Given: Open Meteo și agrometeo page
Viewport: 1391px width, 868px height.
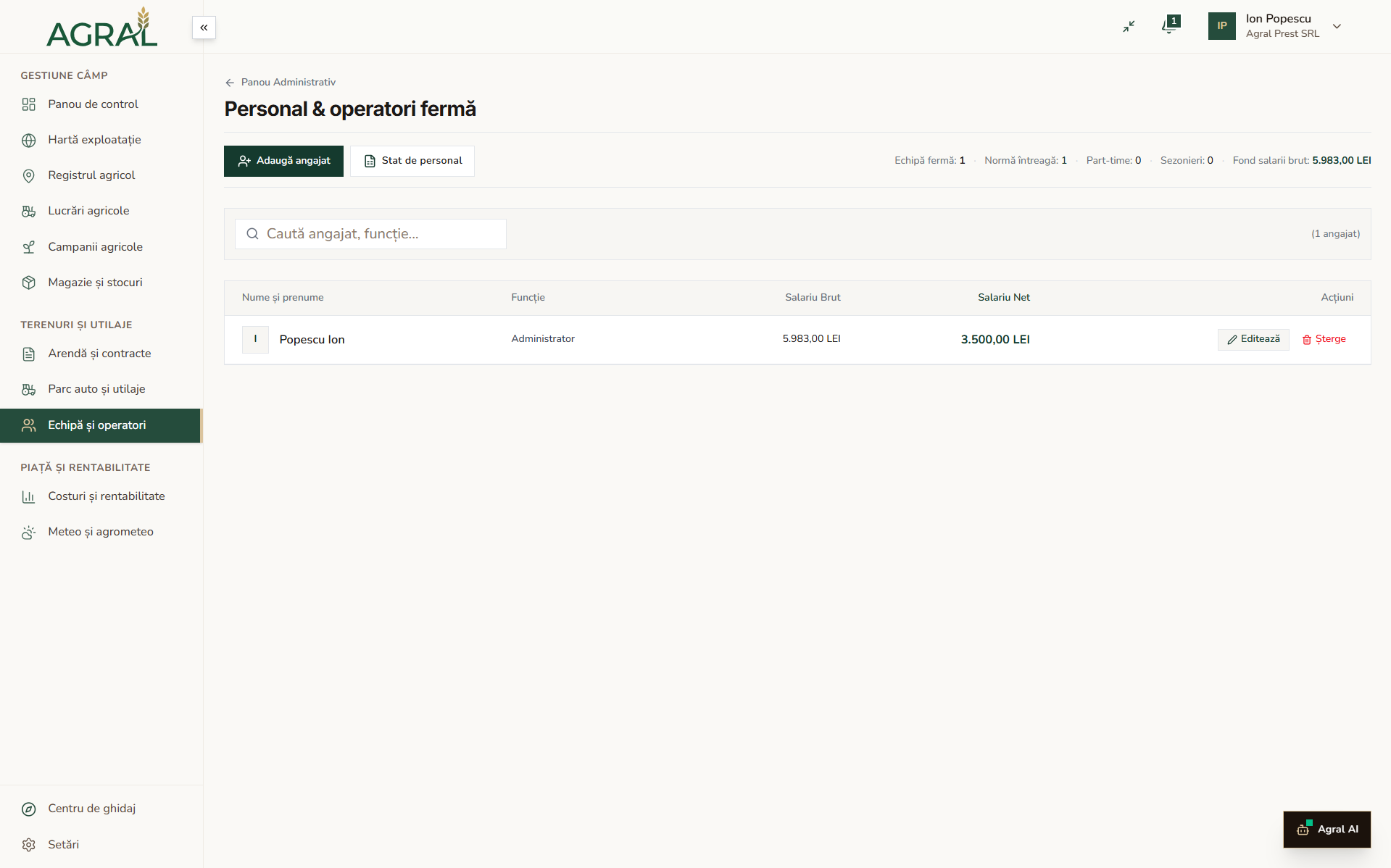Looking at the screenshot, I should [x=101, y=532].
